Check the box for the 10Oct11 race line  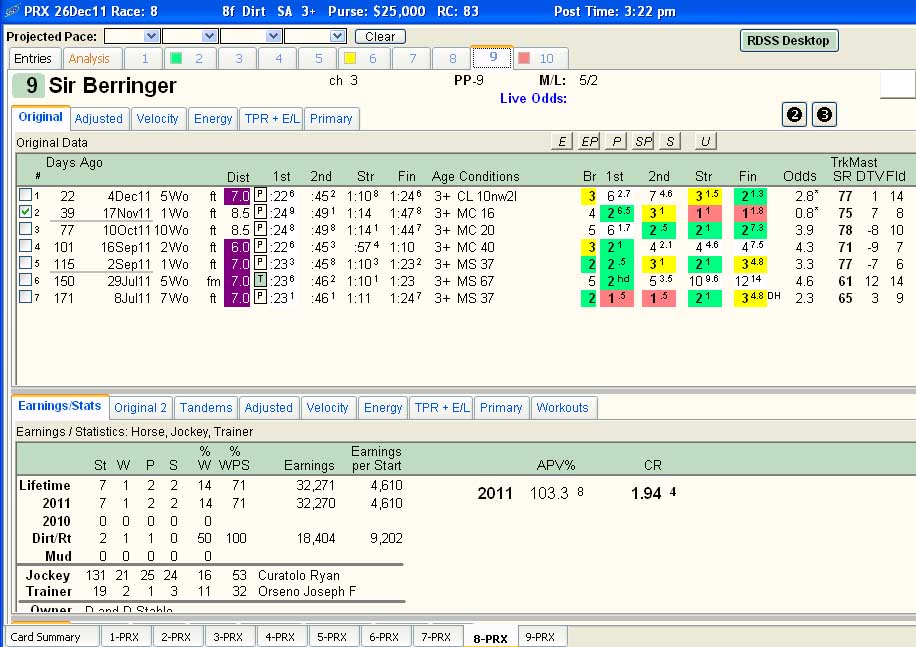coord(25,228)
